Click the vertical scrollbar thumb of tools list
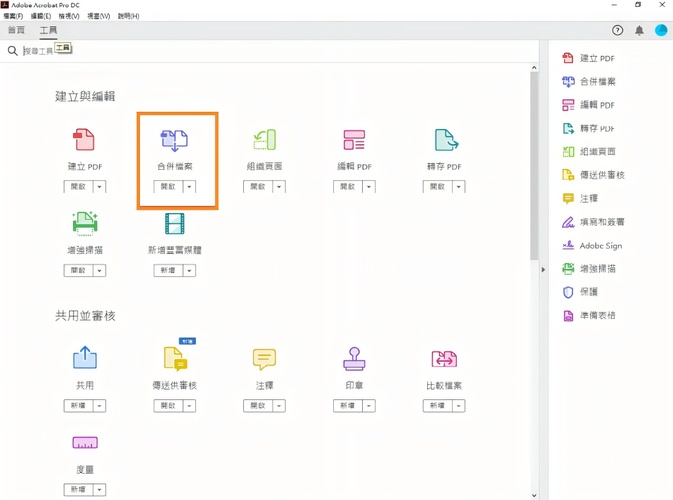This screenshot has height=500, width=673. [x=534, y=166]
